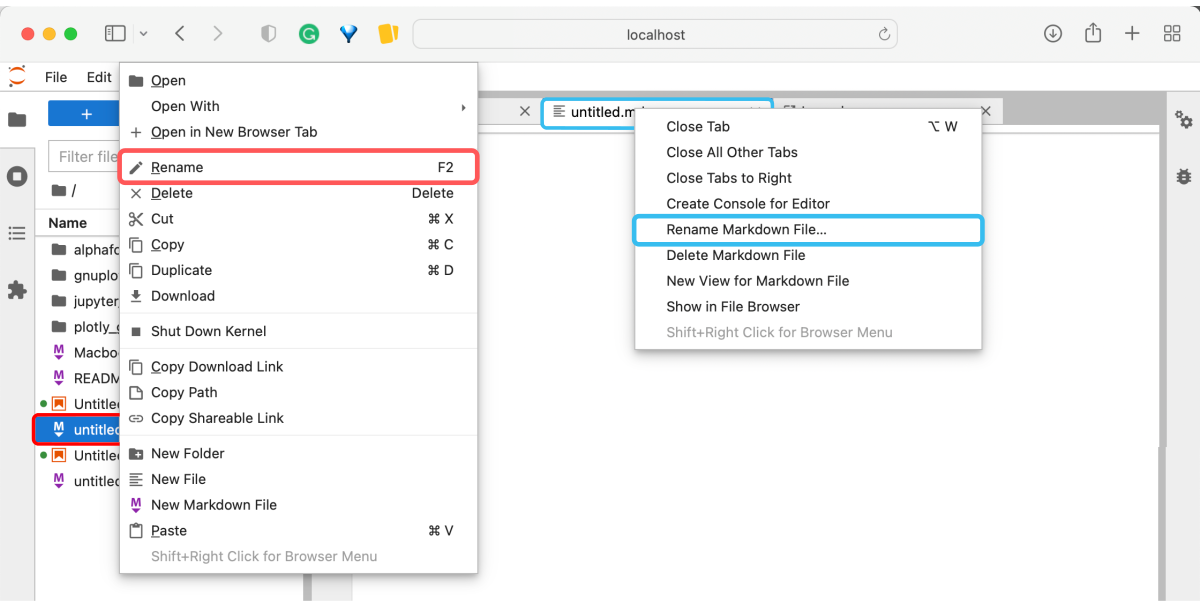Open the Property Inspector gears icon
This screenshot has width=1200, height=606.
click(x=1184, y=120)
